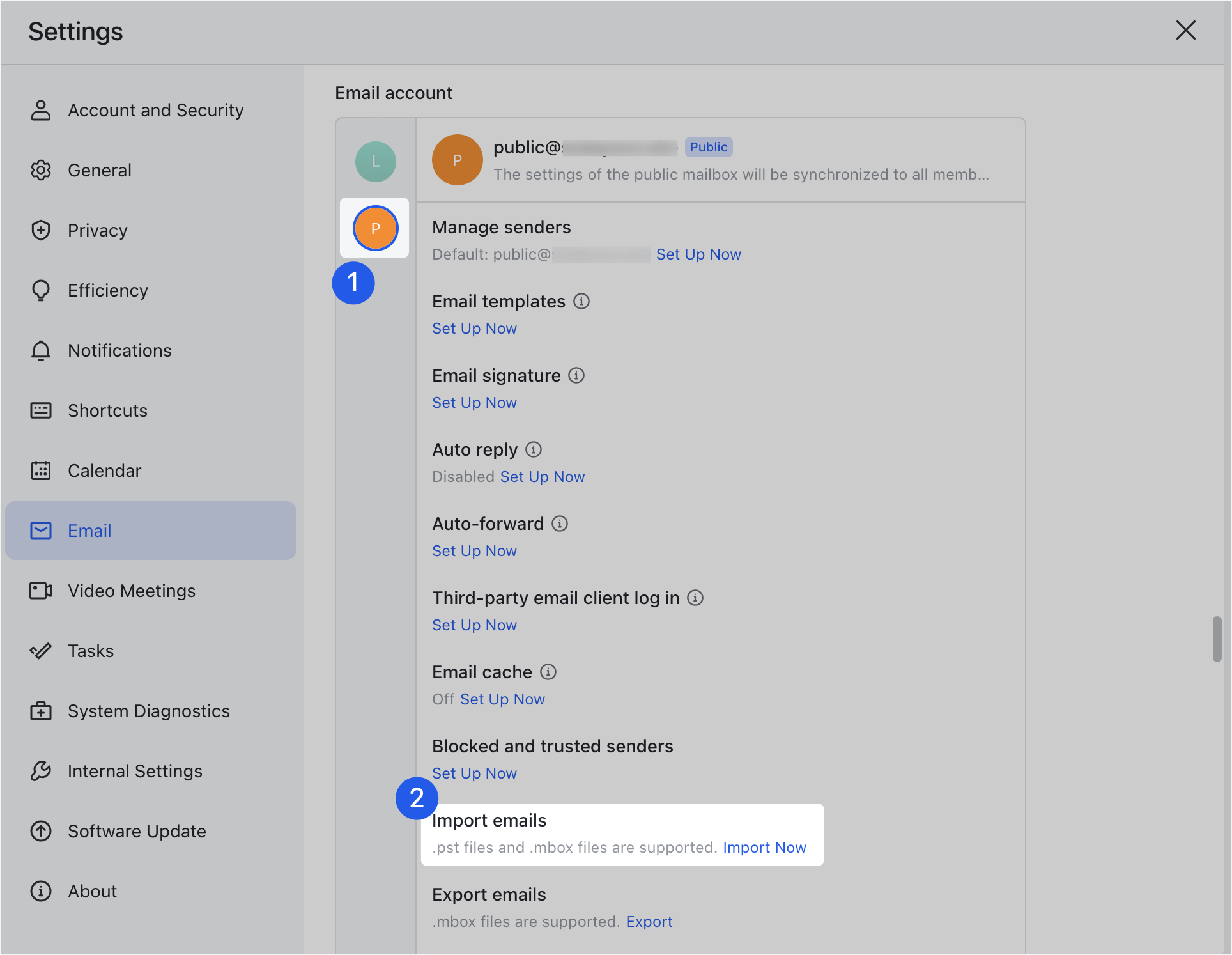The width and height of the screenshot is (1232, 955).
Task: Click the Video Meetings camera icon
Action: [x=41, y=591]
